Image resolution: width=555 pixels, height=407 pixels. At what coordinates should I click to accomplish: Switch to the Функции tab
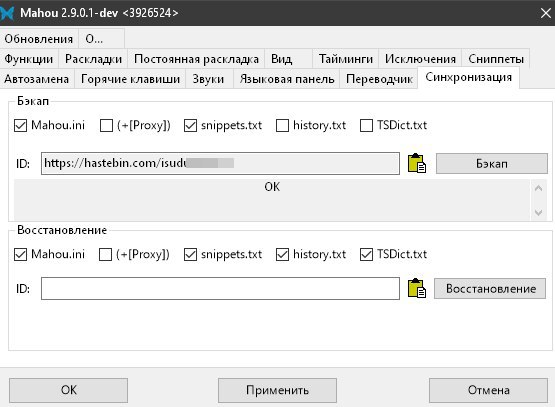[x=29, y=59]
